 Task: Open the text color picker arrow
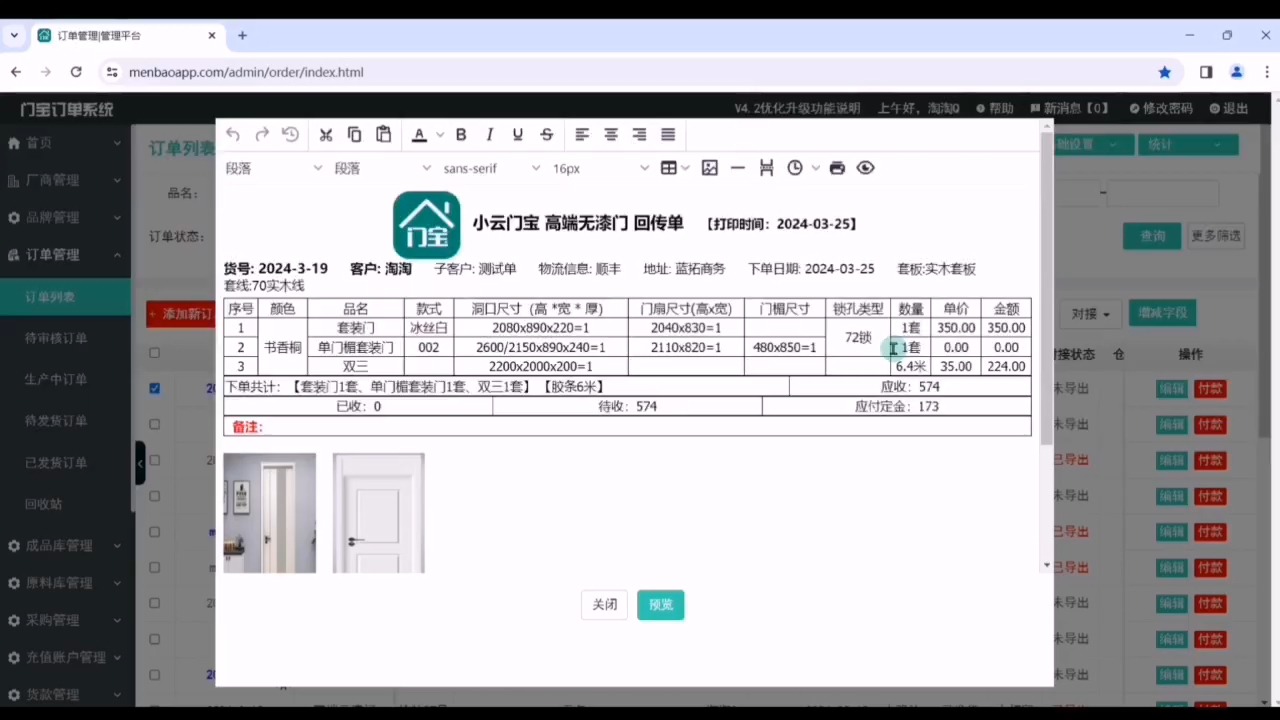pyautogui.click(x=438, y=135)
